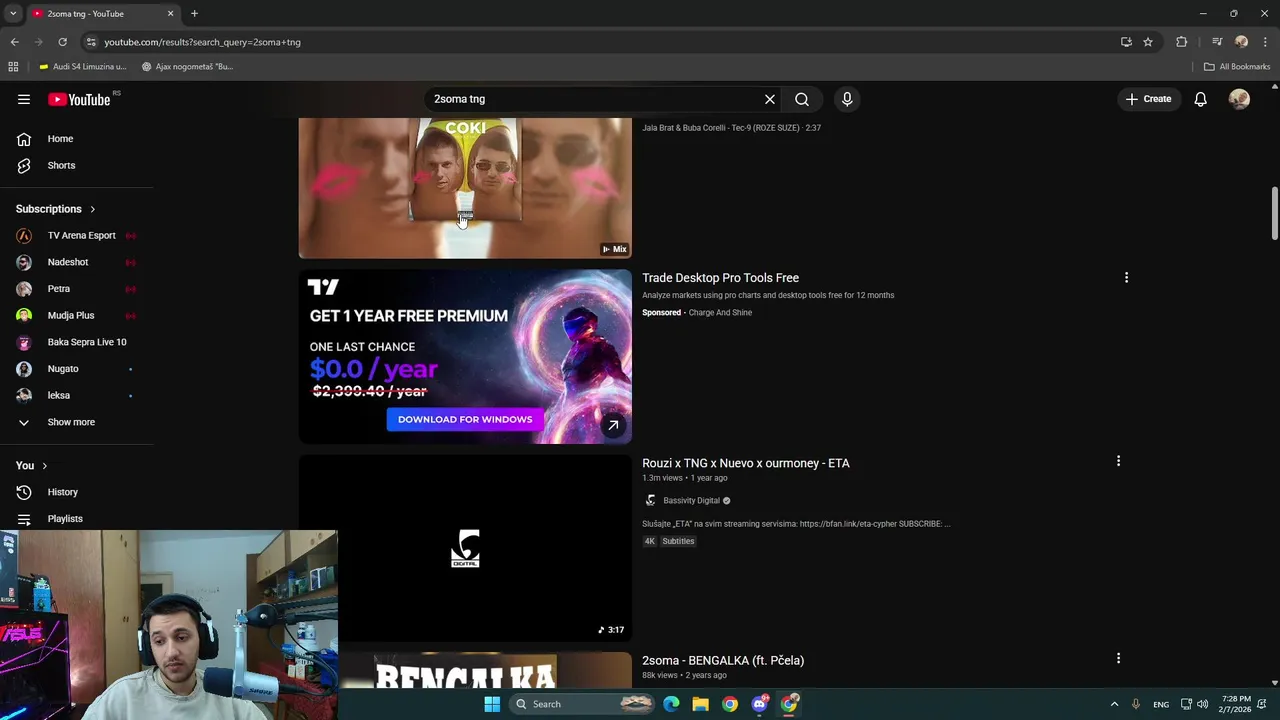
Task: Open a new browser tab
Action: click(x=194, y=14)
